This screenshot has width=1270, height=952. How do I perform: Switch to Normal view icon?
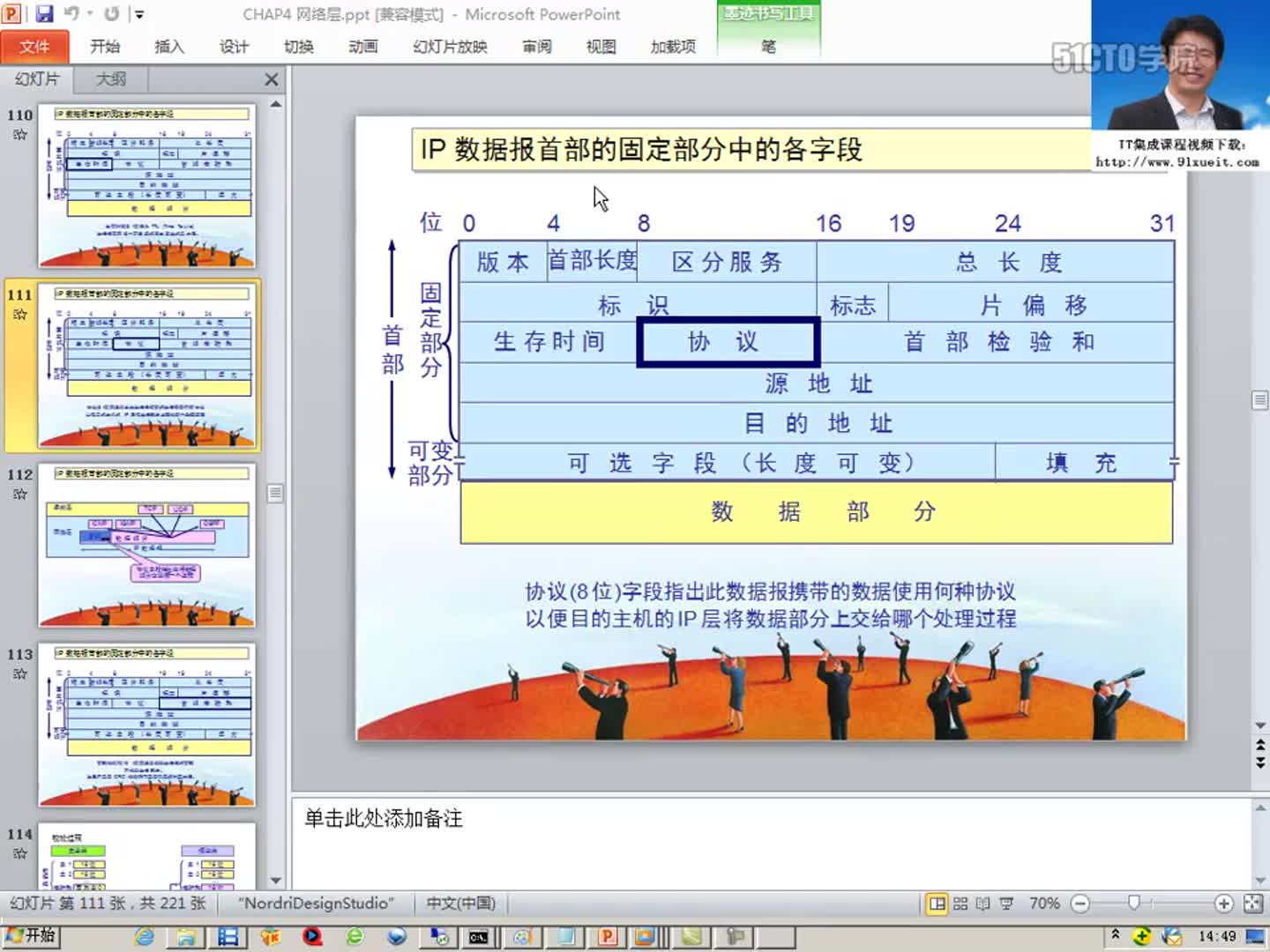(938, 904)
